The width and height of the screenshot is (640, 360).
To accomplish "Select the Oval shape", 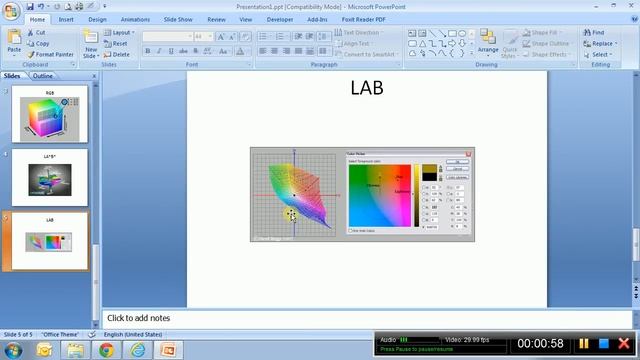I will [x=462, y=33].
